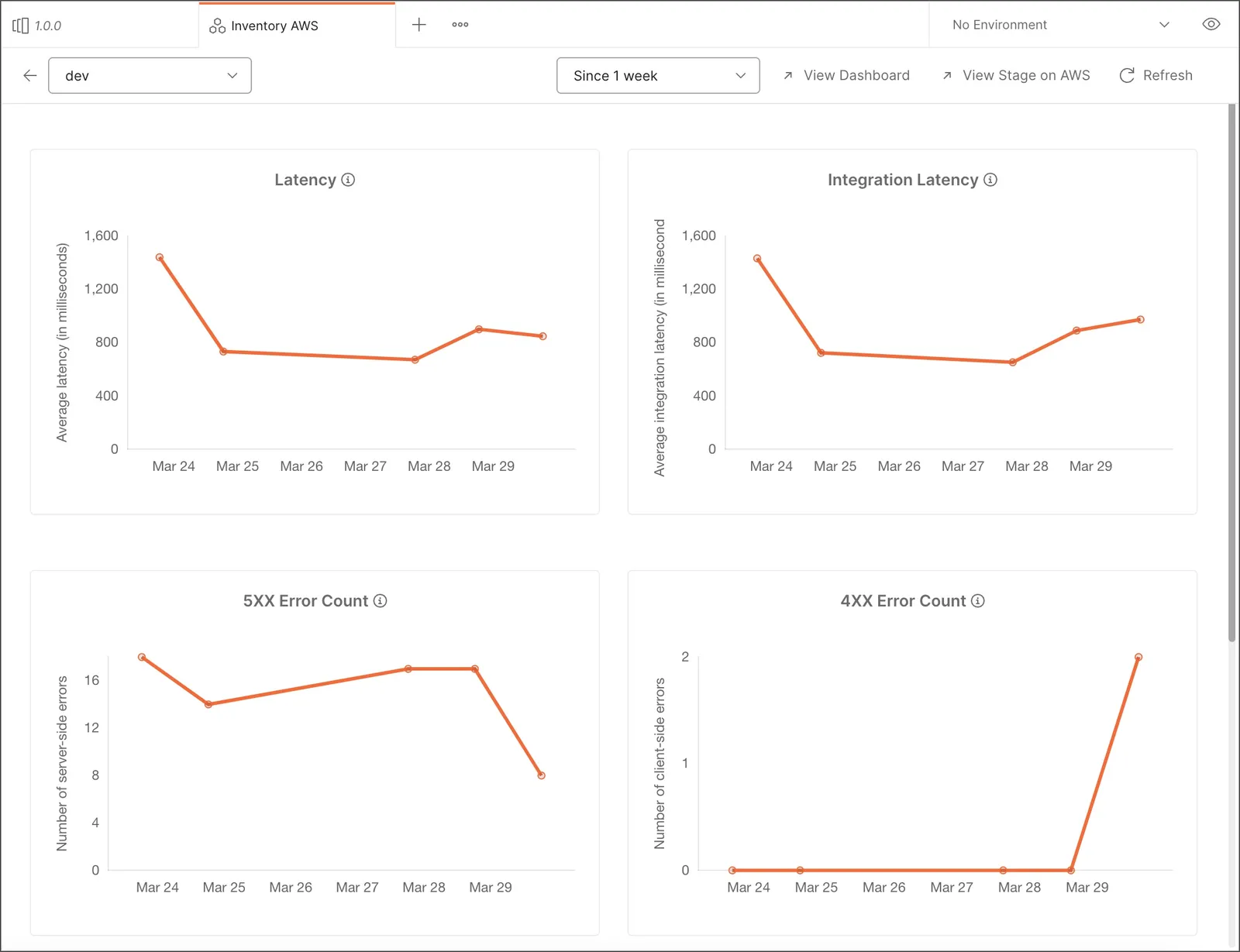1240x952 pixels.
Task: Click the Refresh button label
Action: pyautogui.click(x=1168, y=75)
